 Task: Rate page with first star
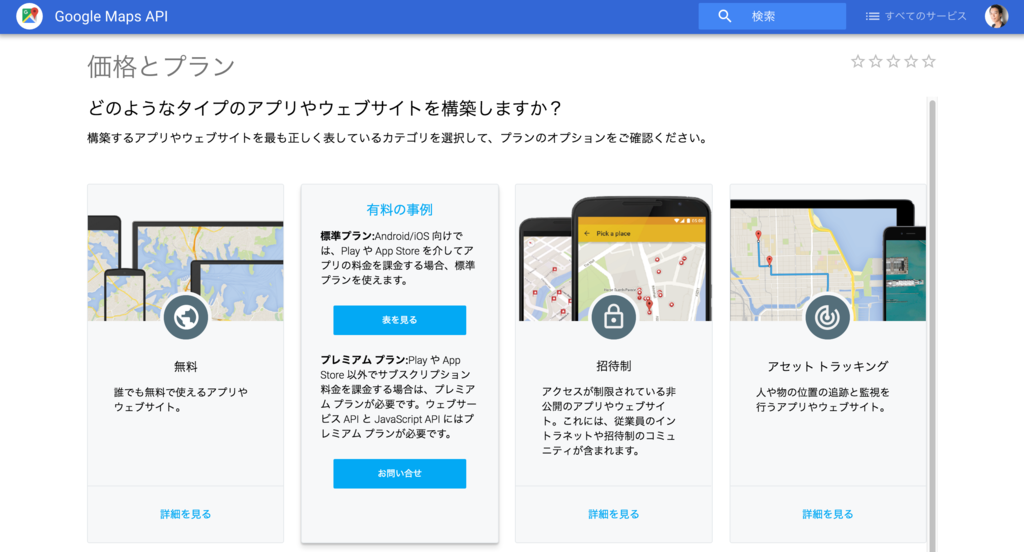coord(857,61)
